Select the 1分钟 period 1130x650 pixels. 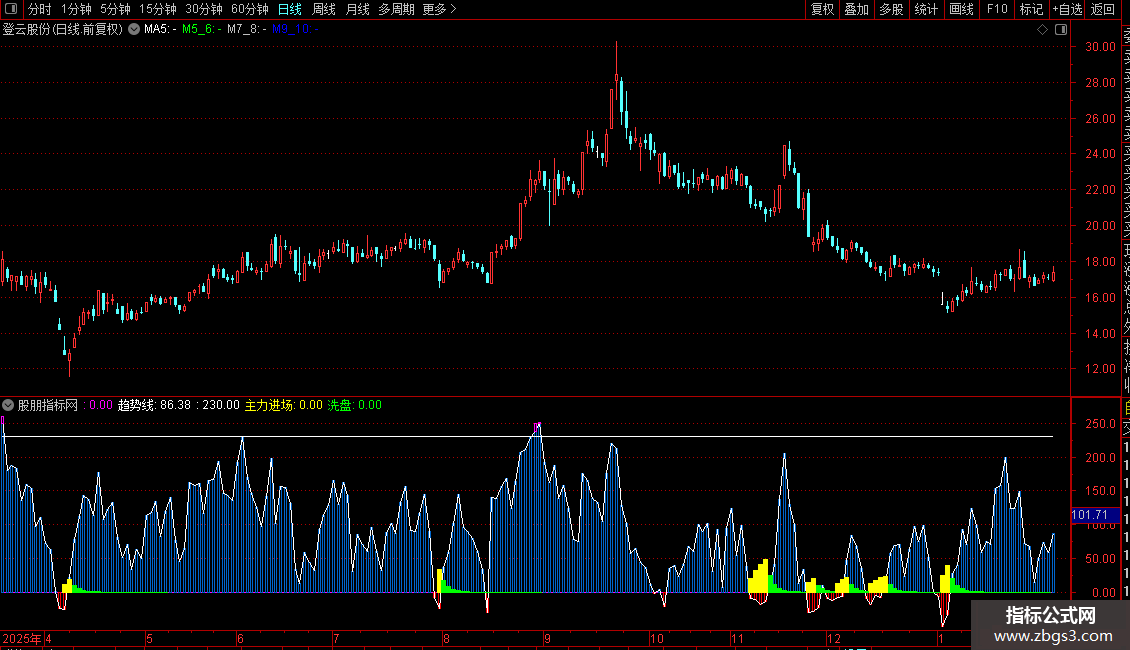tap(76, 9)
